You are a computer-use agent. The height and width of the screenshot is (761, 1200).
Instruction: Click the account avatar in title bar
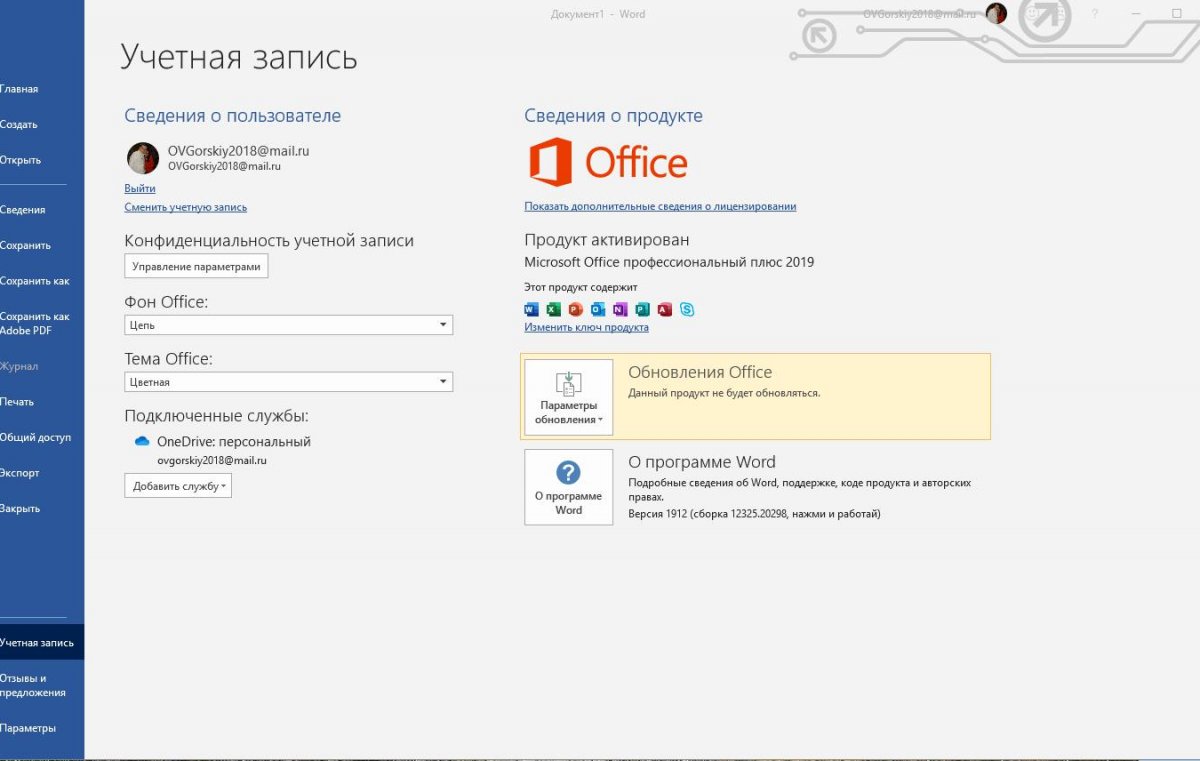click(996, 13)
